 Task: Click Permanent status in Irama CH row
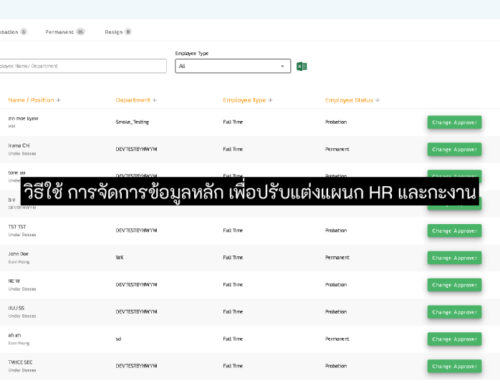[x=337, y=149]
